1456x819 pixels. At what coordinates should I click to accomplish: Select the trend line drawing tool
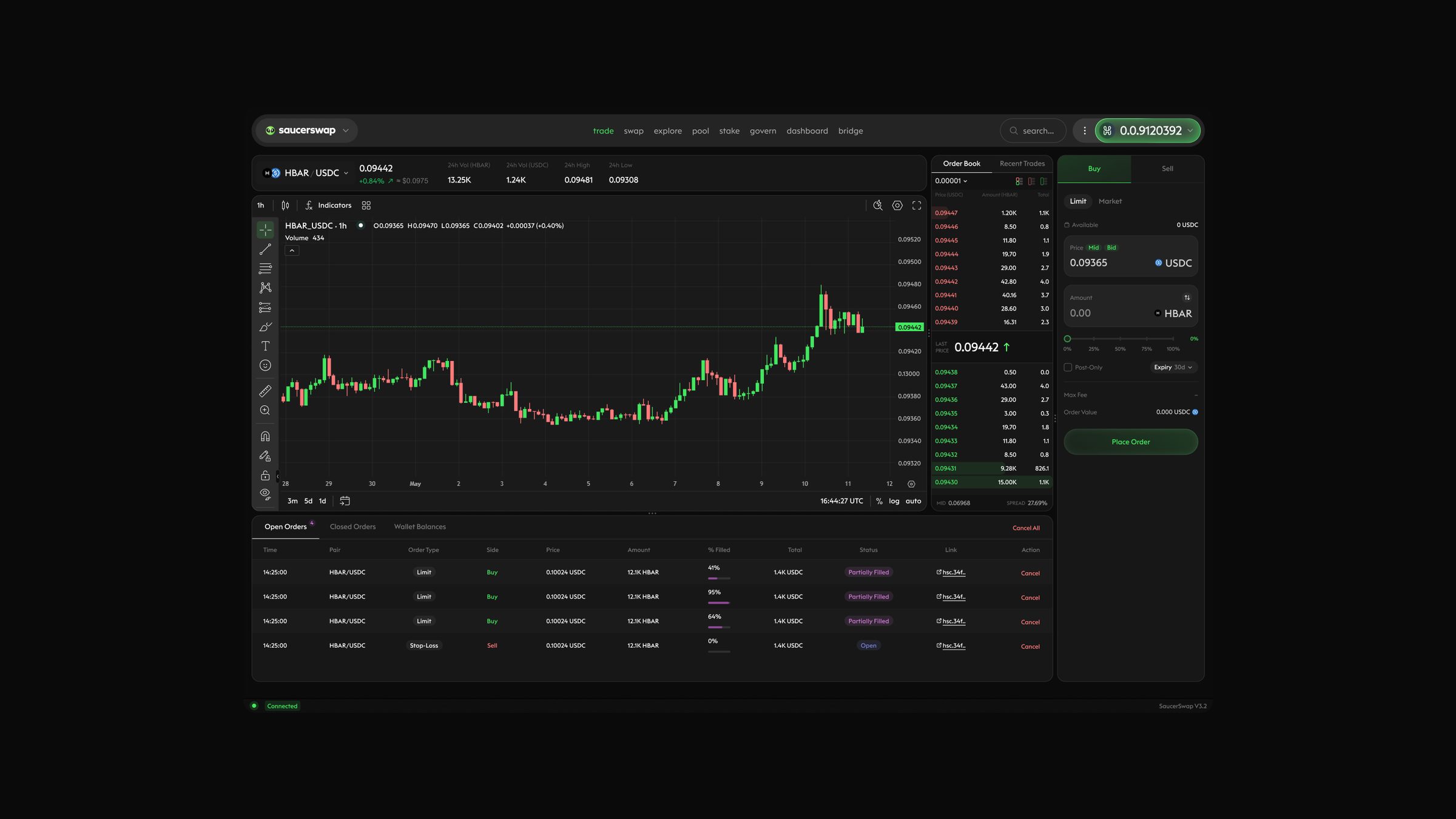coord(265,249)
